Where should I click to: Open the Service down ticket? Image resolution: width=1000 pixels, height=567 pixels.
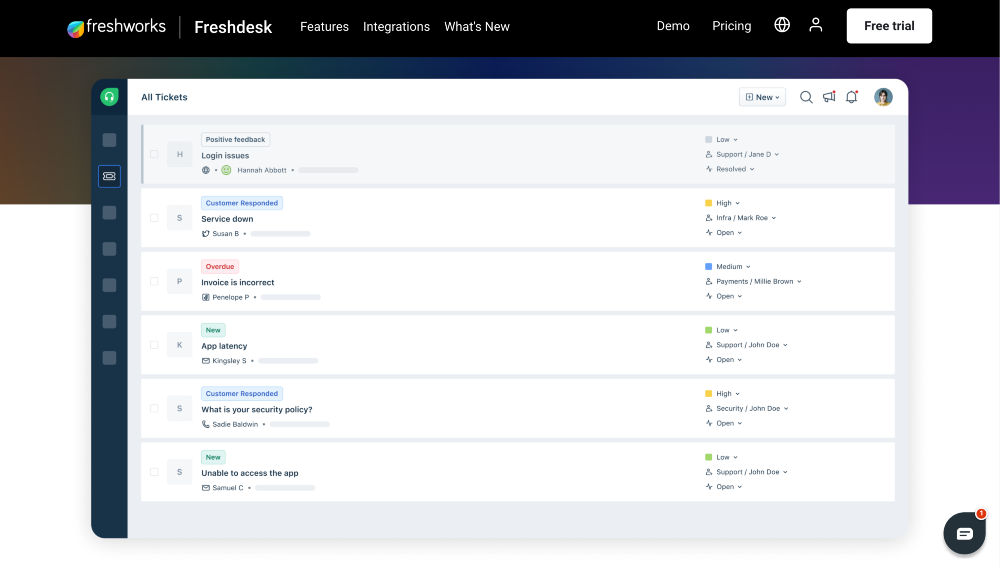tap(227, 219)
